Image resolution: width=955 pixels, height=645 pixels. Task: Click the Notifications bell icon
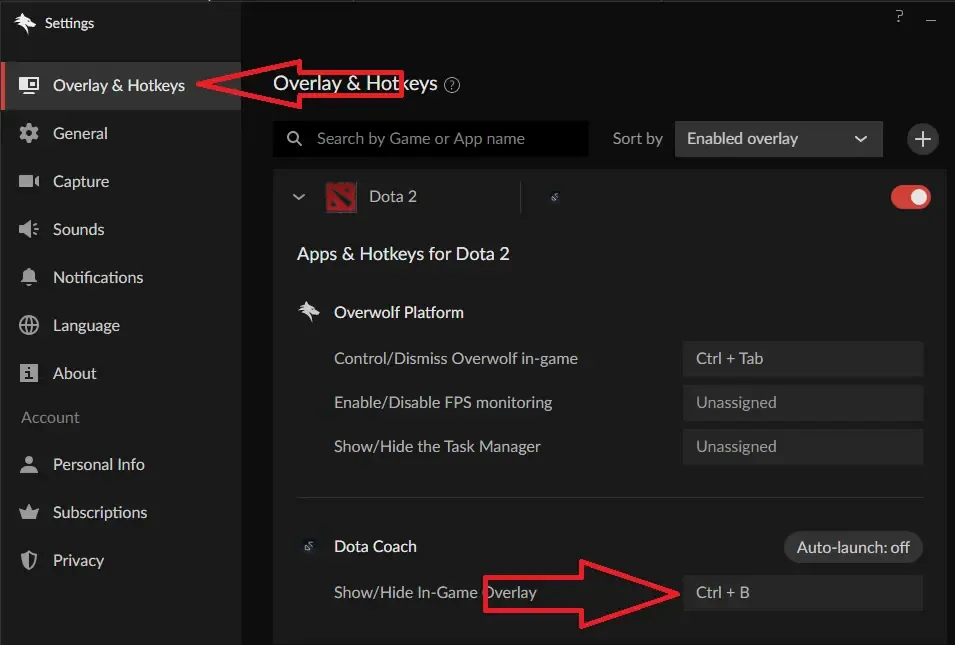coord(30,277)
